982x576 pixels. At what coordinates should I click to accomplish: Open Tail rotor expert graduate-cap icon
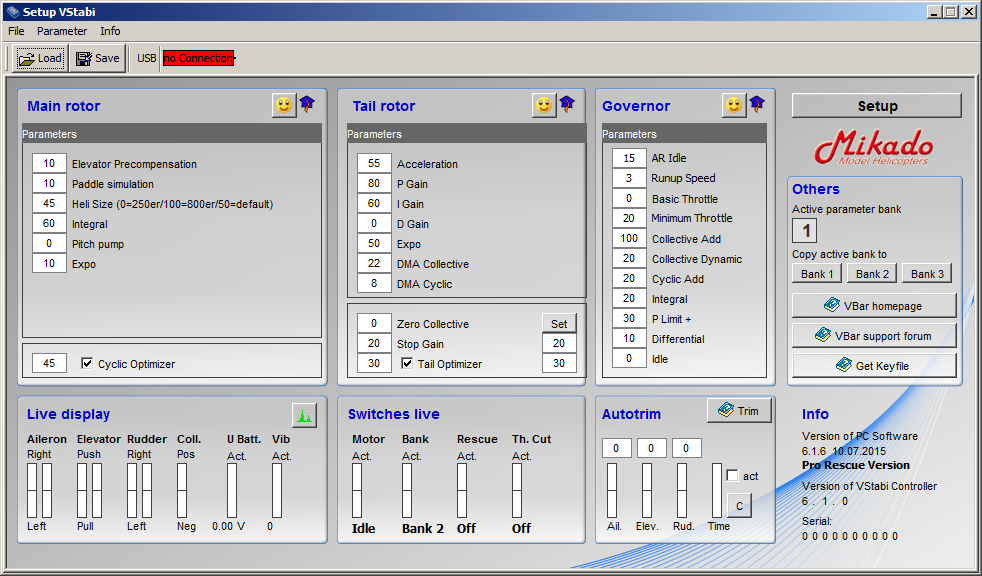click(x=567, y=105)
